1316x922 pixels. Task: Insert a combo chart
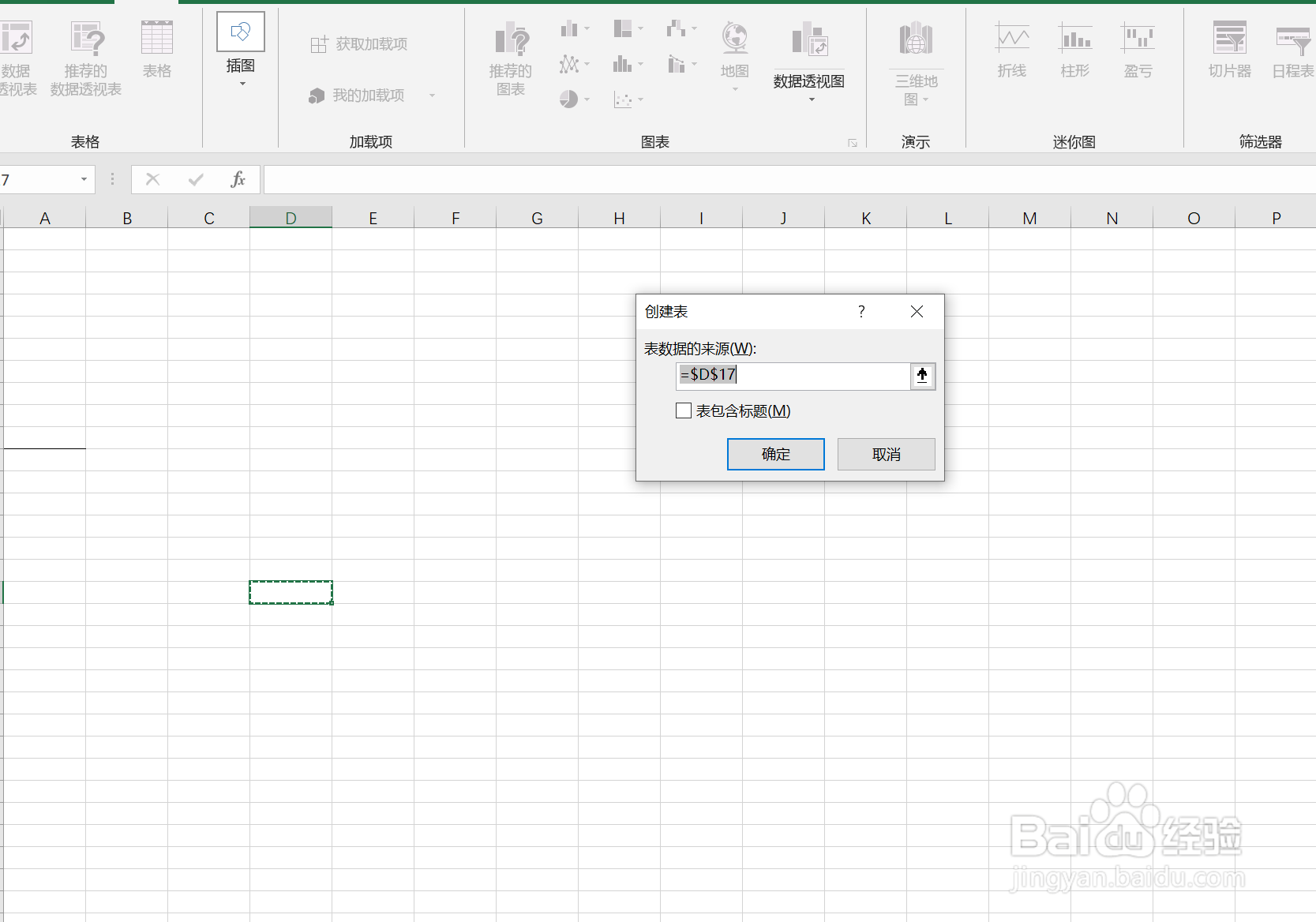click(x=681, y=64)
